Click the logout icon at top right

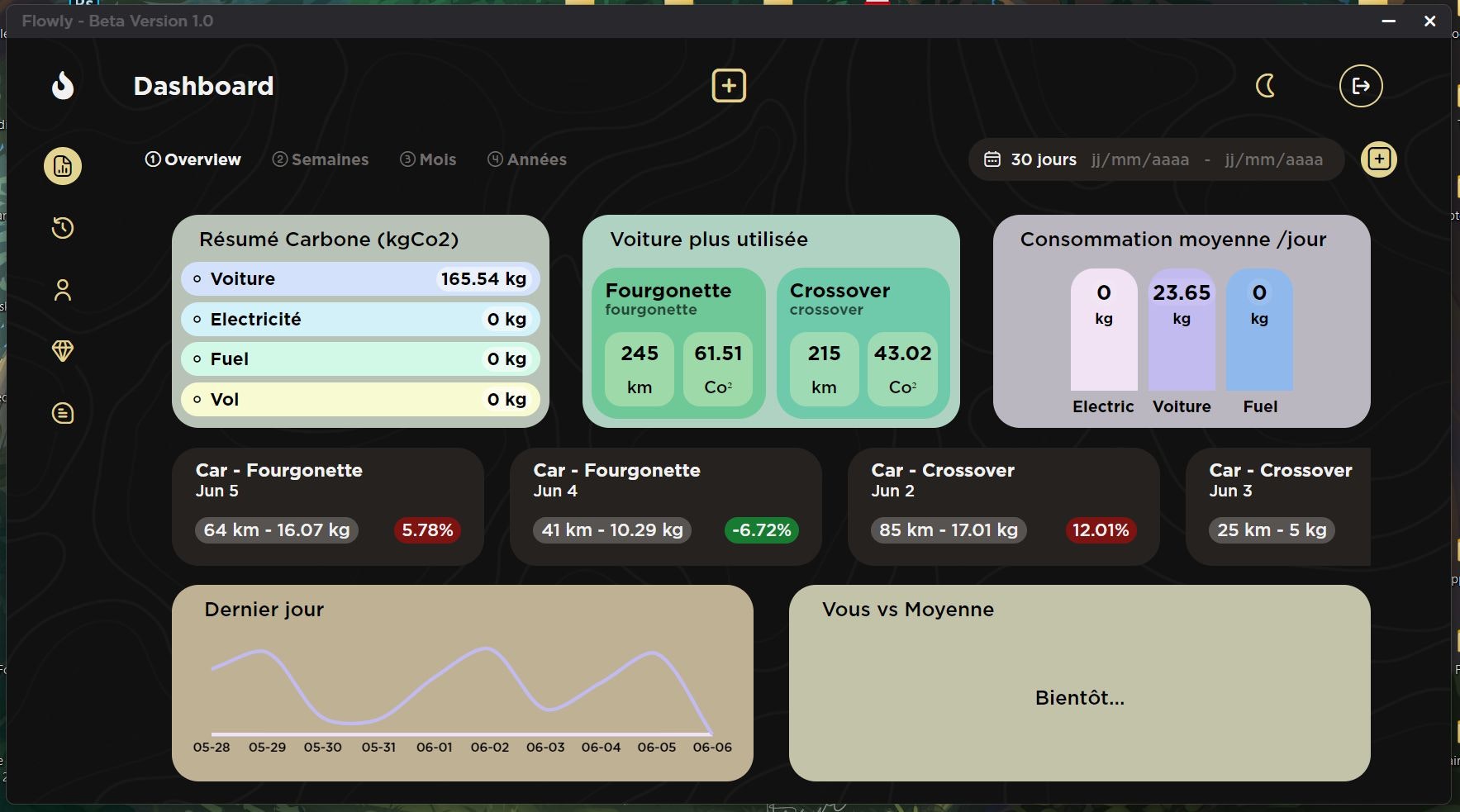1360,85
